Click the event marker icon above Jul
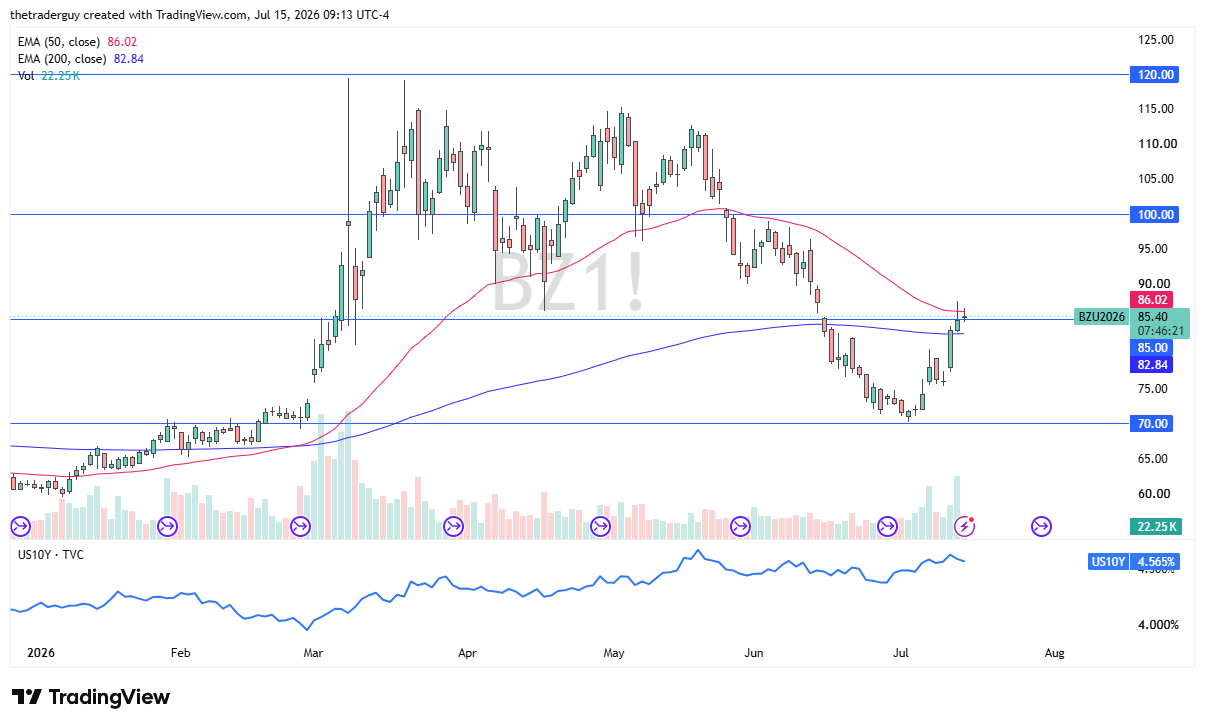1205x727 pixels. (x=888, y=525)
